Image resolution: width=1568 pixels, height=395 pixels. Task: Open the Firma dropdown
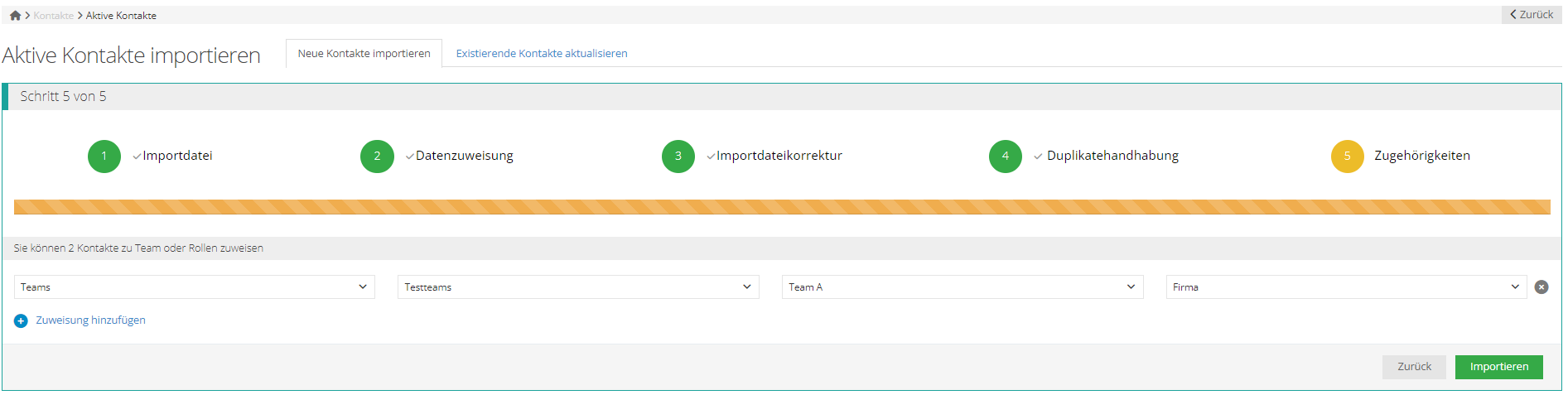pyautogui.click(x=1345, y=287)
